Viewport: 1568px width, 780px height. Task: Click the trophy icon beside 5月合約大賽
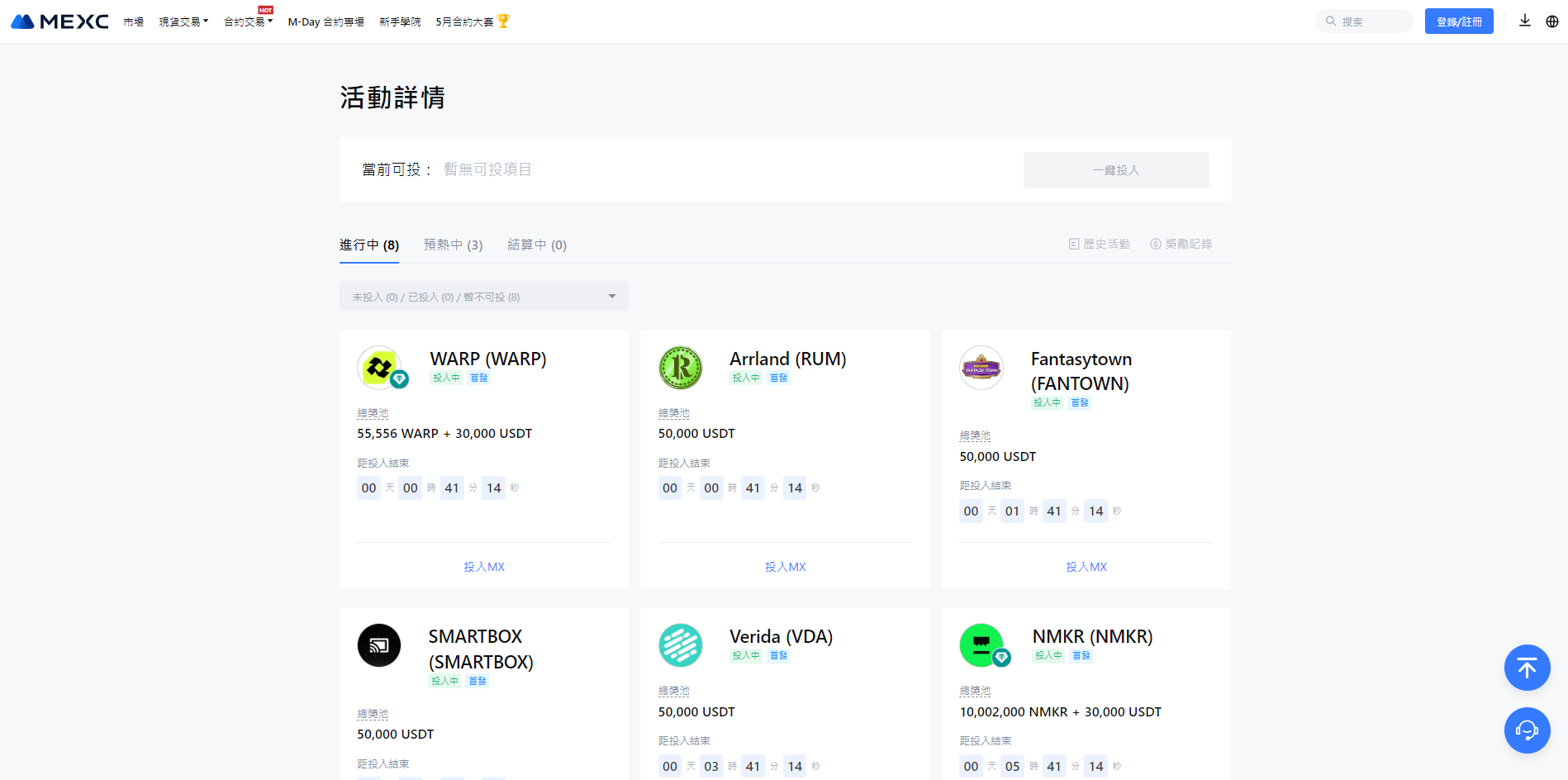pos(504,21)
